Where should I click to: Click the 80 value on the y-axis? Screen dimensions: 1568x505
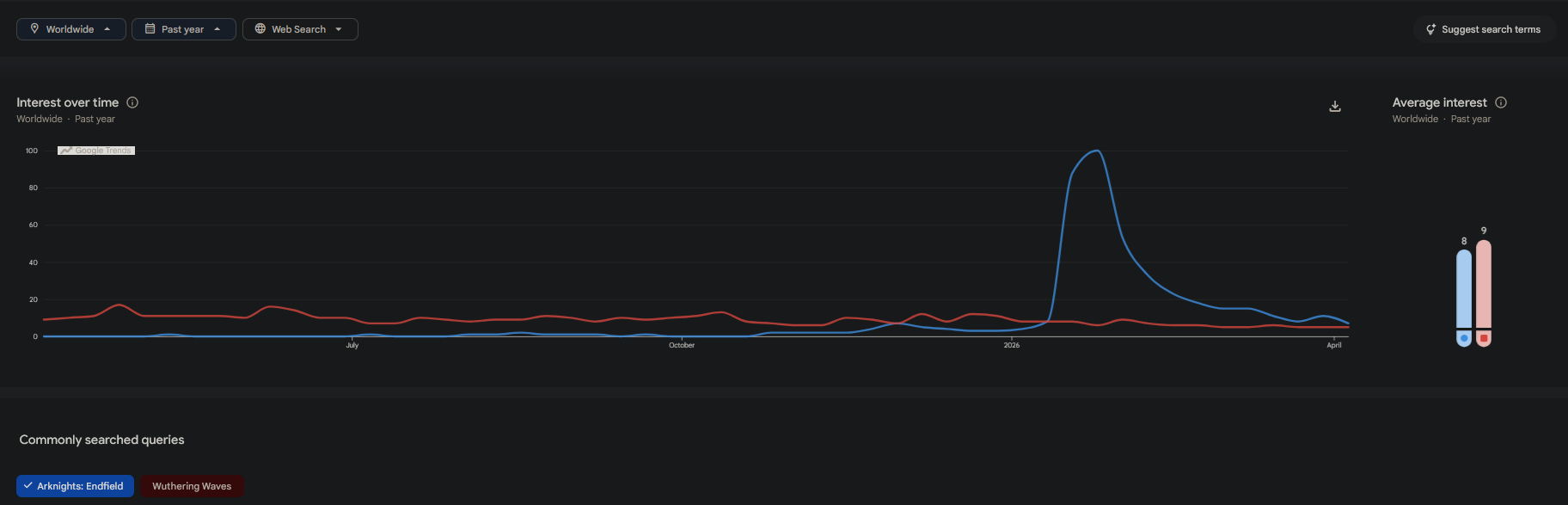(x=34, y=188)
